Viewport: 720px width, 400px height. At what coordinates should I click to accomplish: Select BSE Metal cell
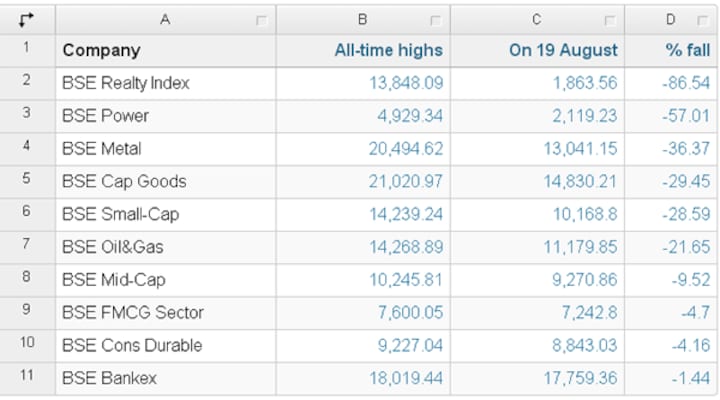(x=166, y=149)
